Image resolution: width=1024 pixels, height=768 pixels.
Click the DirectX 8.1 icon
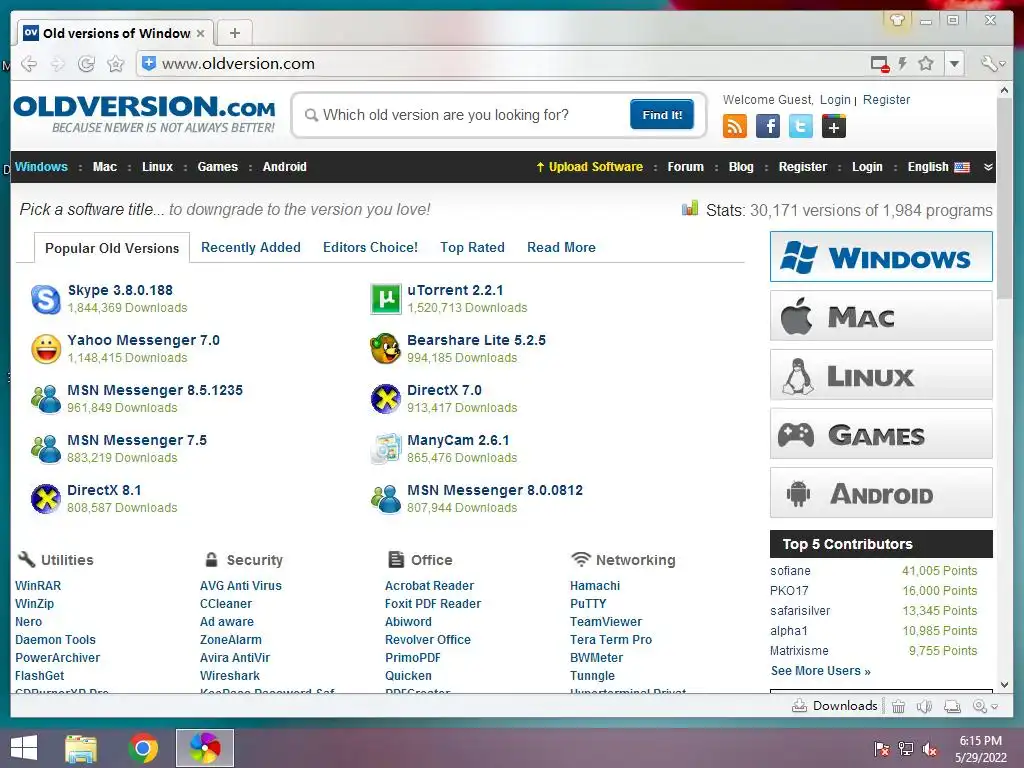(x=46, y=499)
